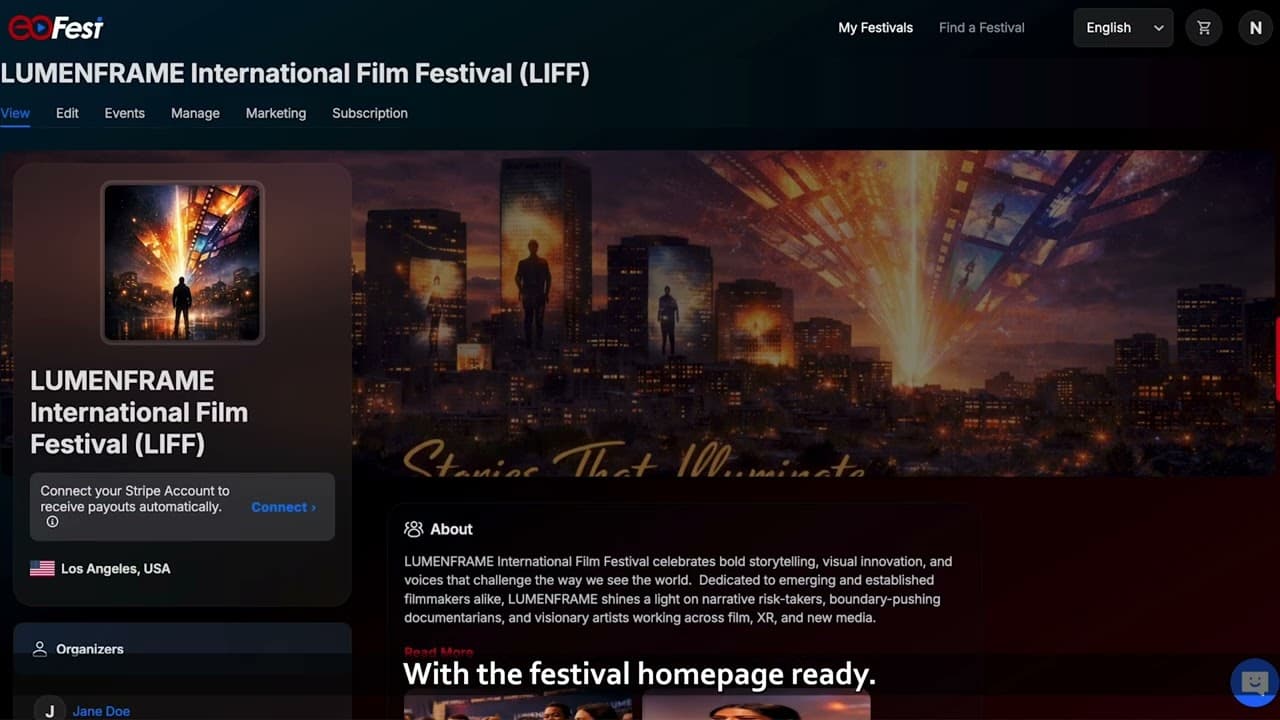Go to the Manage tab
The height and width of the screenshot is (720, 1280).
(195, 113)
